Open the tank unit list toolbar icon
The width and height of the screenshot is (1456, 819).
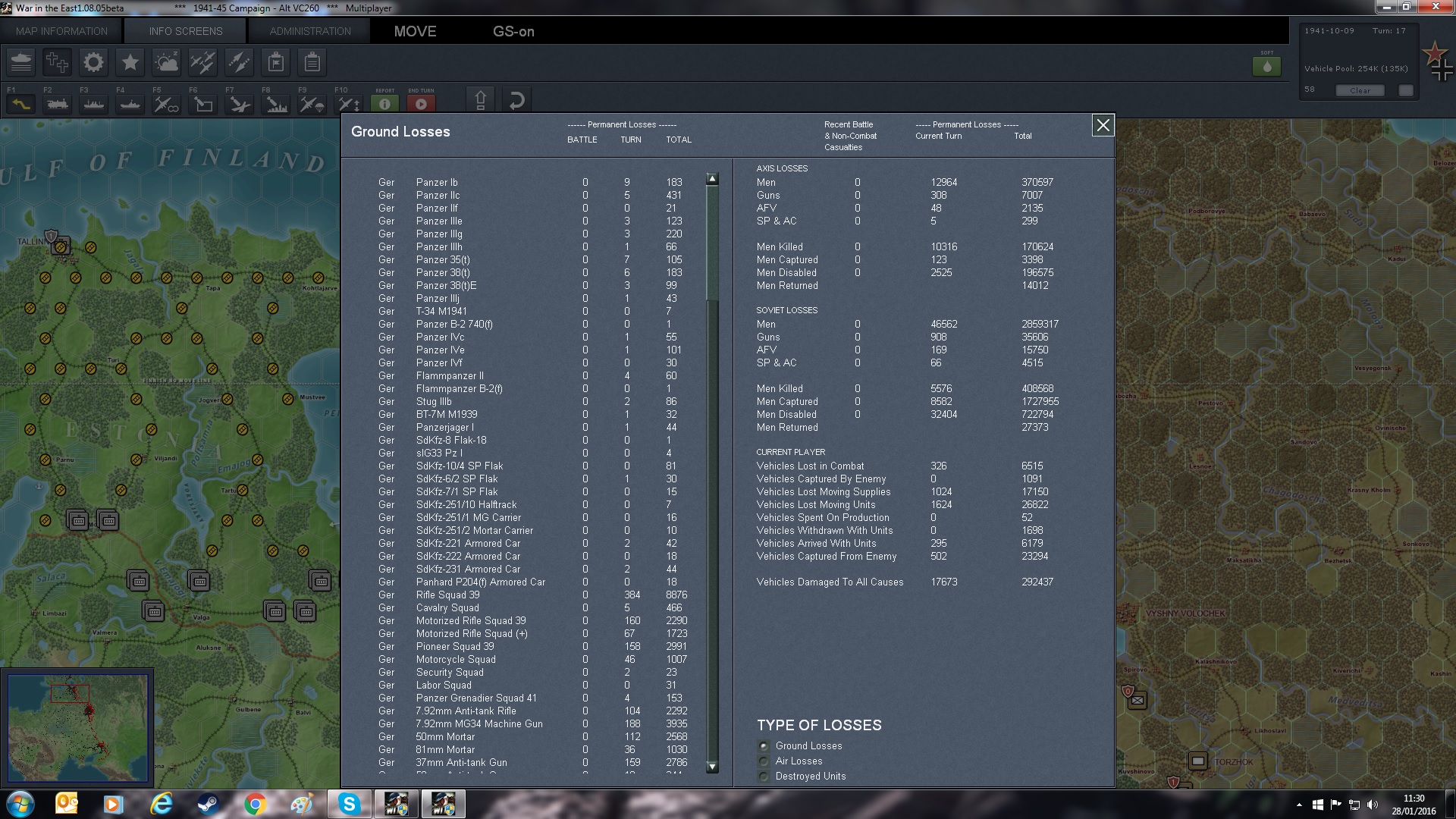[x=21, y=62]
